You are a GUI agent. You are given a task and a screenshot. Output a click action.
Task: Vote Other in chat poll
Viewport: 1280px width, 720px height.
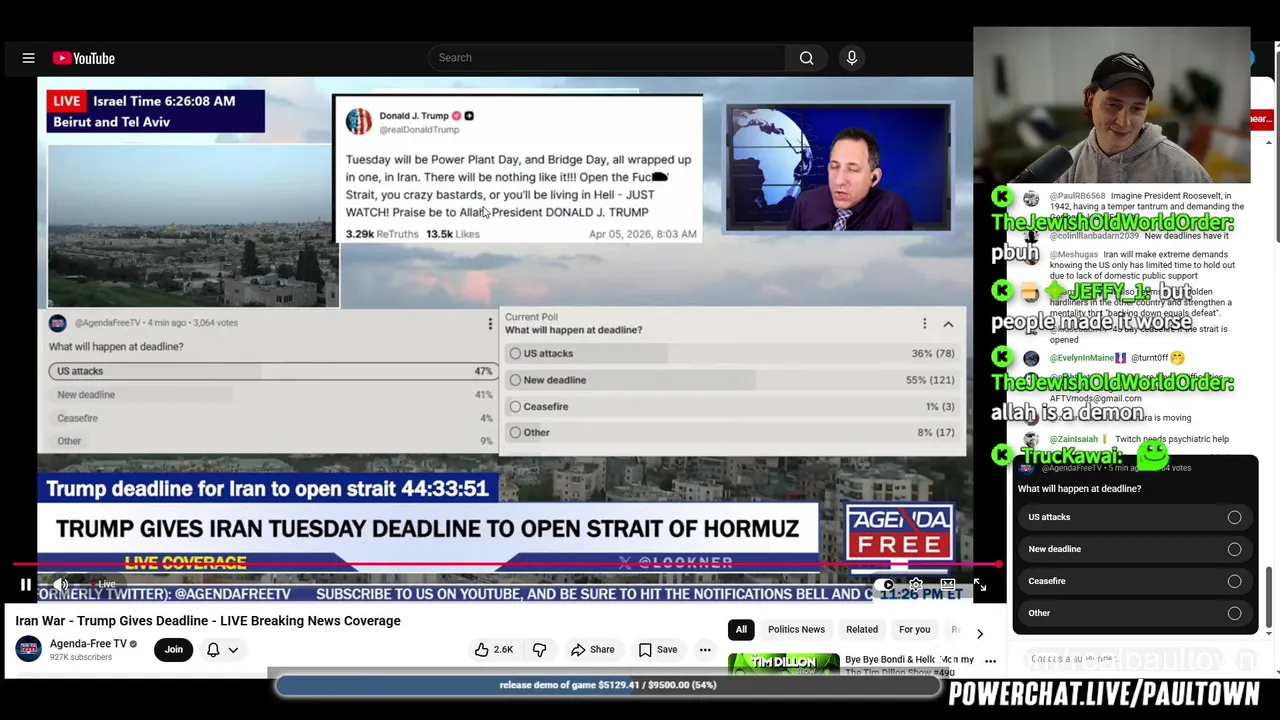[1135, 613]
